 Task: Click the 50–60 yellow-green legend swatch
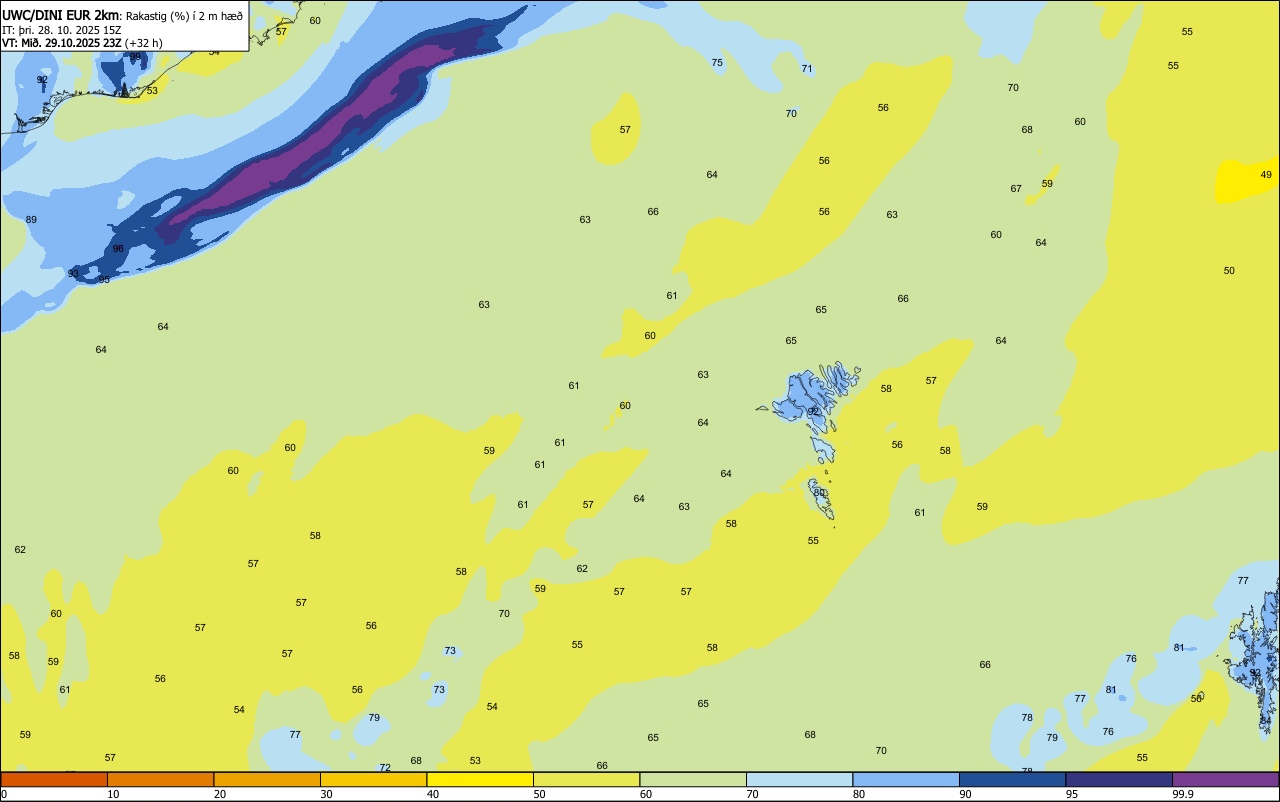point(586,779)
